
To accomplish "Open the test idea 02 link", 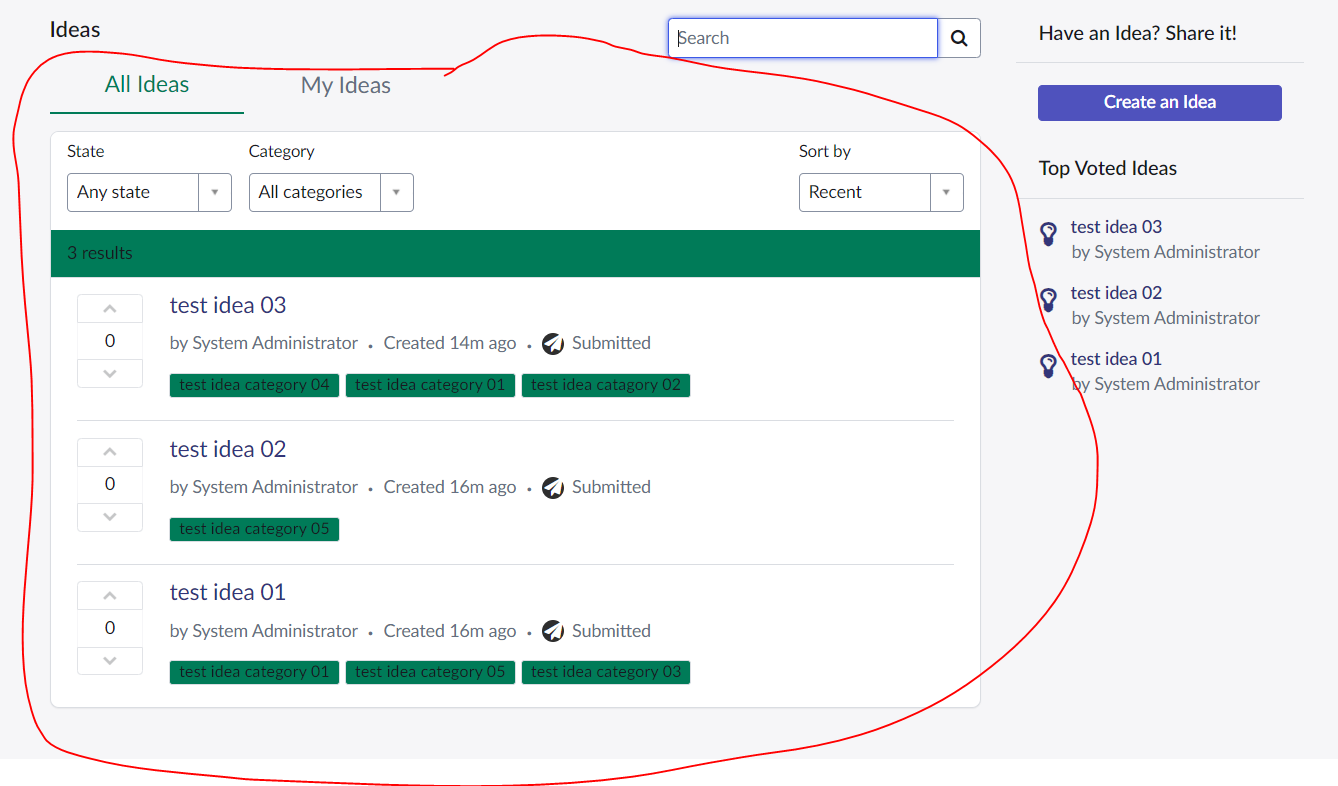I will tap(227, 449).
